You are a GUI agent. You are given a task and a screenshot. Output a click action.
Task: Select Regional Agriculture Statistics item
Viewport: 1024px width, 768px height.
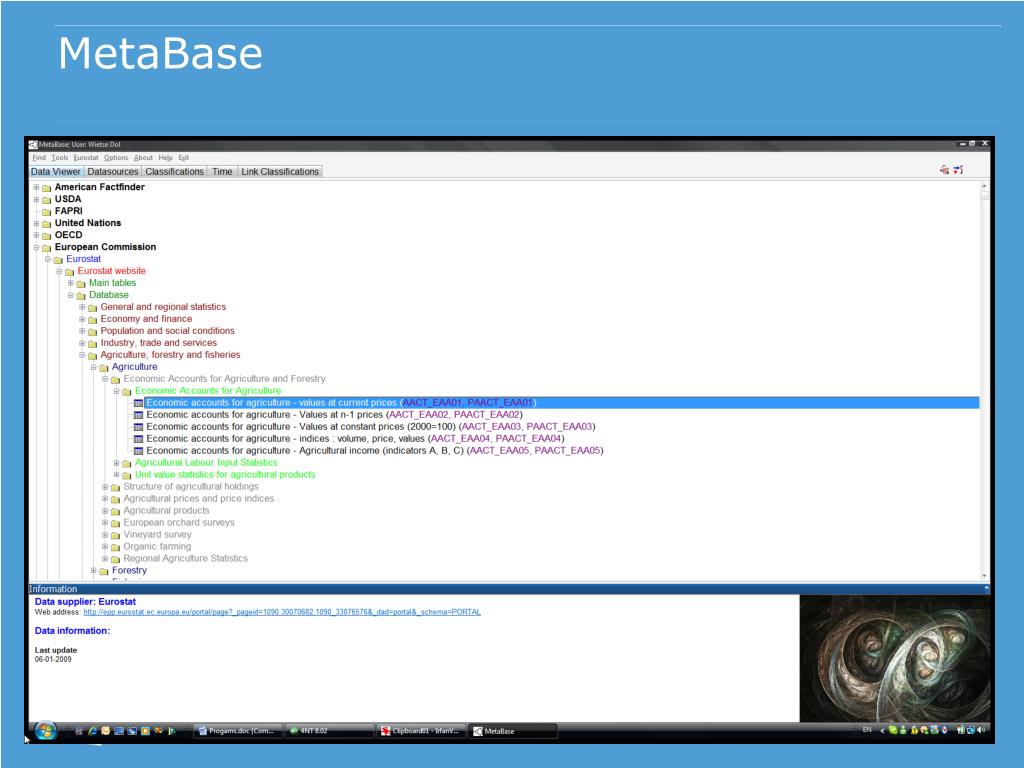click(x=185, y=558)
